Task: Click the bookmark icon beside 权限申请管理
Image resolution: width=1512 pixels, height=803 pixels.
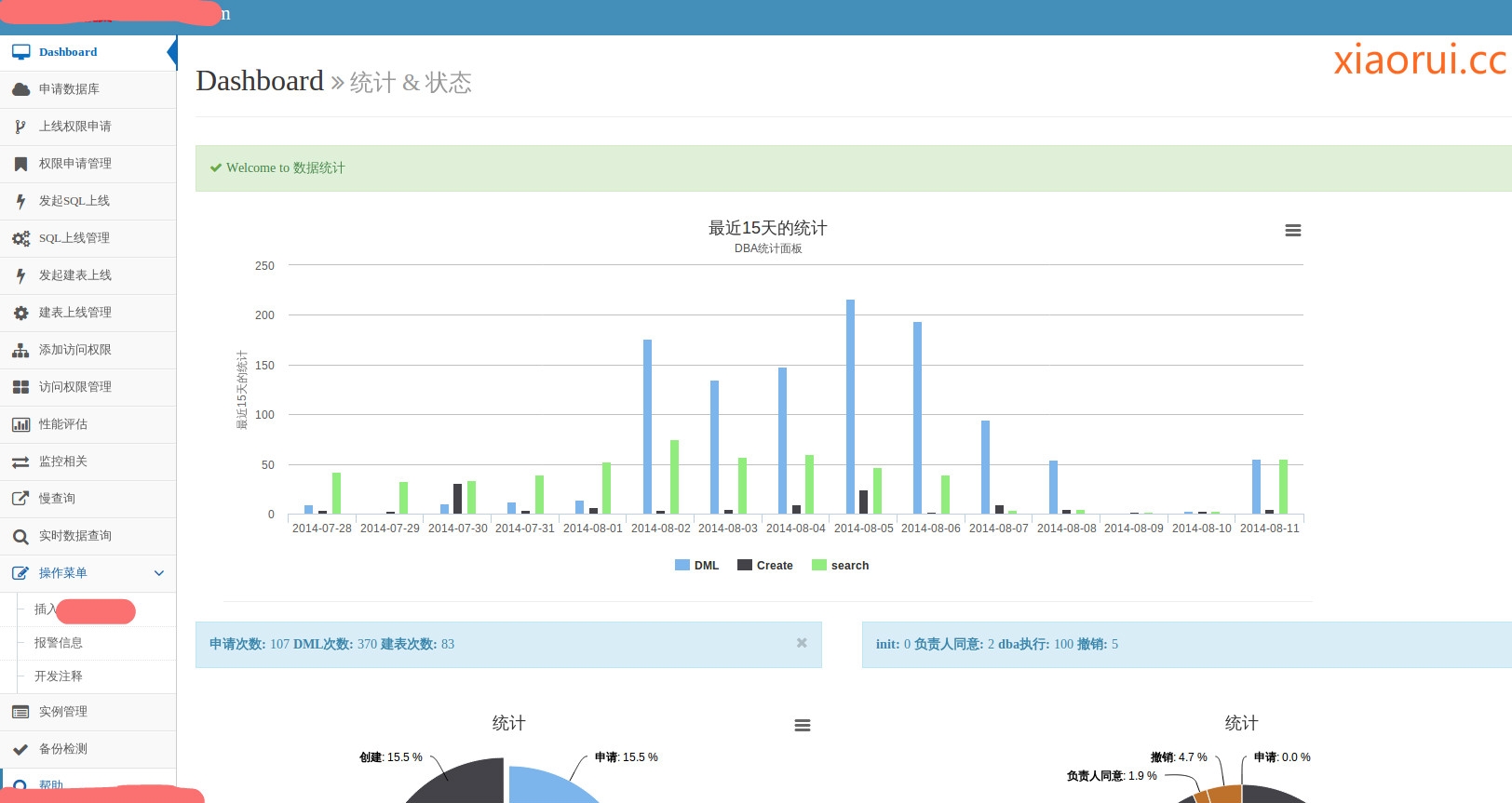Action: coord(20,164)
